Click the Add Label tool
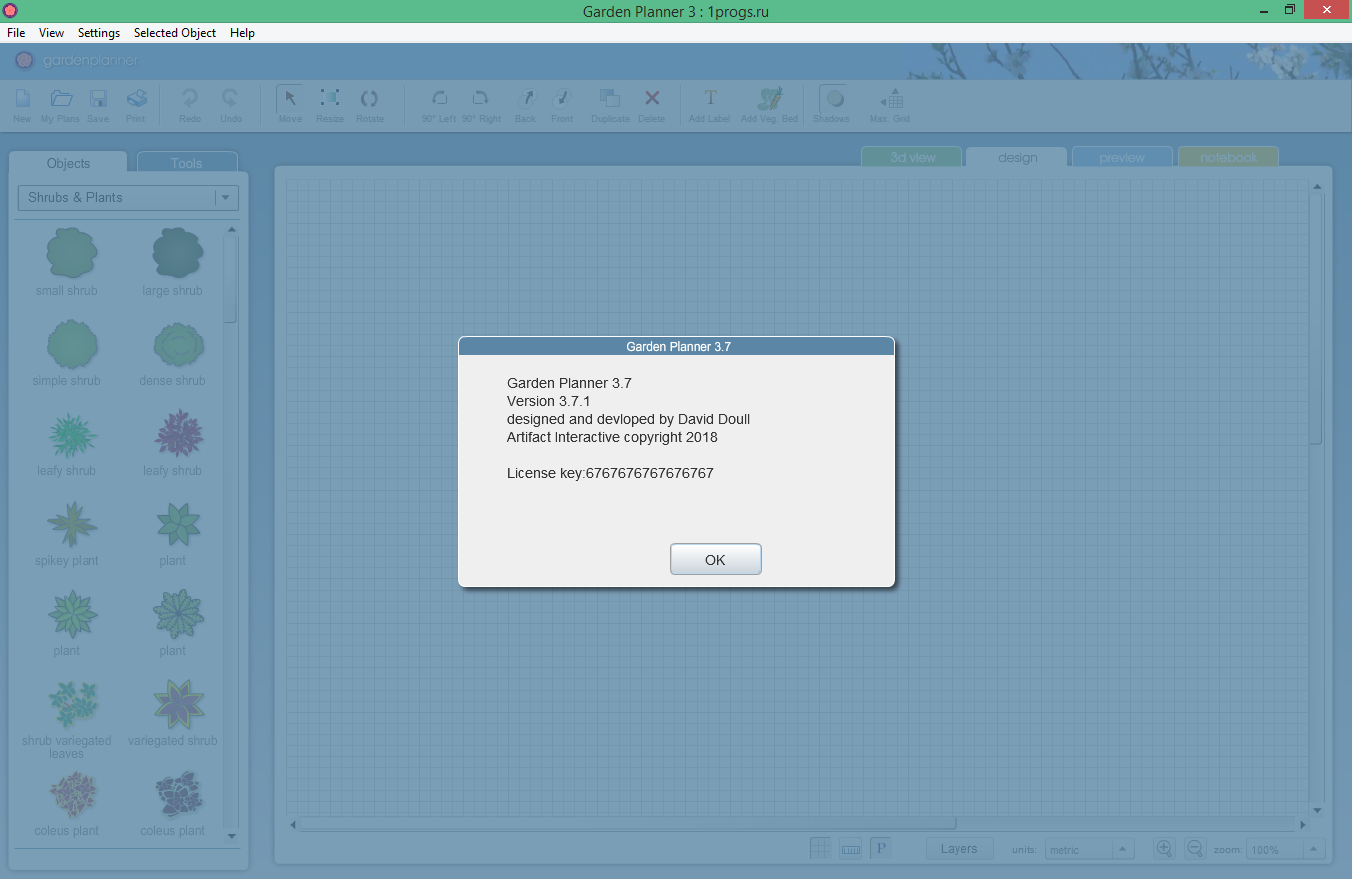Image resolution: width=1352 pixels, height=879 pixels. [x=710, y=99]
